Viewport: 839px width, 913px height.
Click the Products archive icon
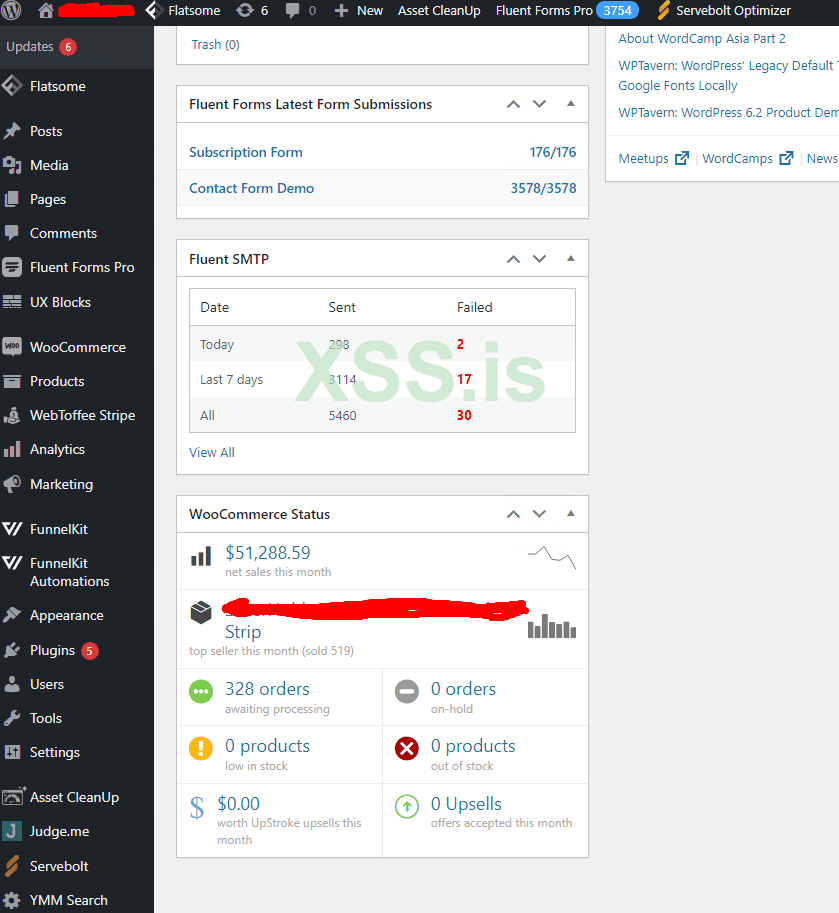click(12, 381)
